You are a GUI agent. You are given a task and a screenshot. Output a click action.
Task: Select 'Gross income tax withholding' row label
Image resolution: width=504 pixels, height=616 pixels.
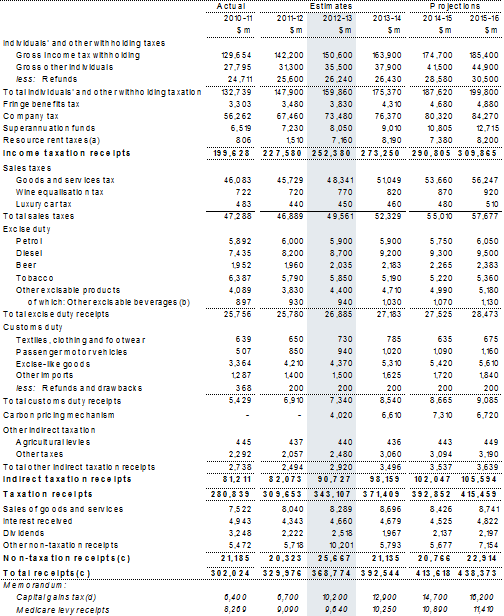coord(78,55)
